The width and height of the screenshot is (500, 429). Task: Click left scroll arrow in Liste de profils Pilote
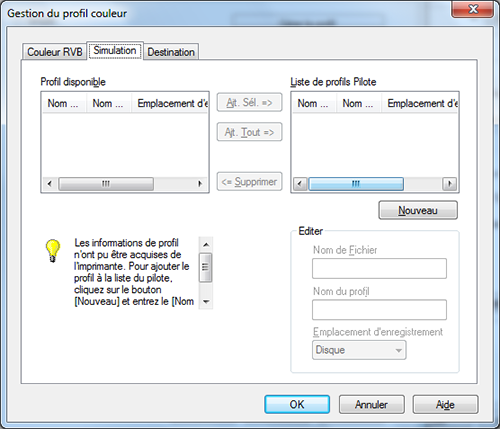(300, 184)
